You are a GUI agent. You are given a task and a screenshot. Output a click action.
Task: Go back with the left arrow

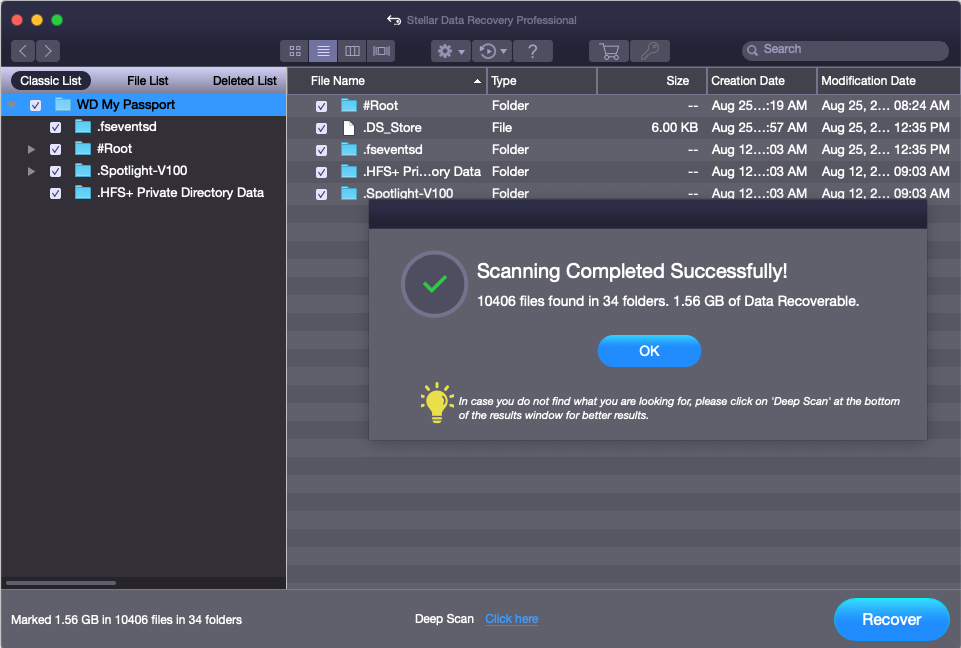coord(23,51)
